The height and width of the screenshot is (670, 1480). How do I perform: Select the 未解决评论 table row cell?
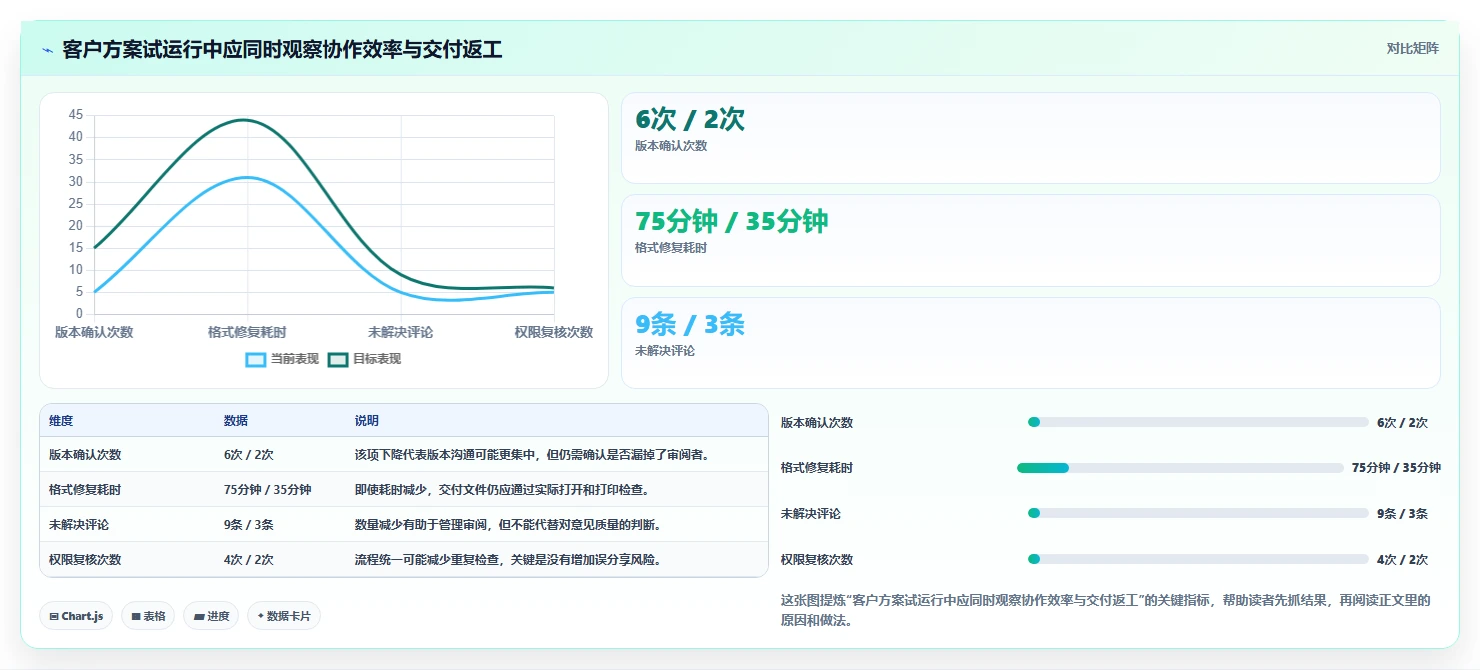click(x=79, y=524)
